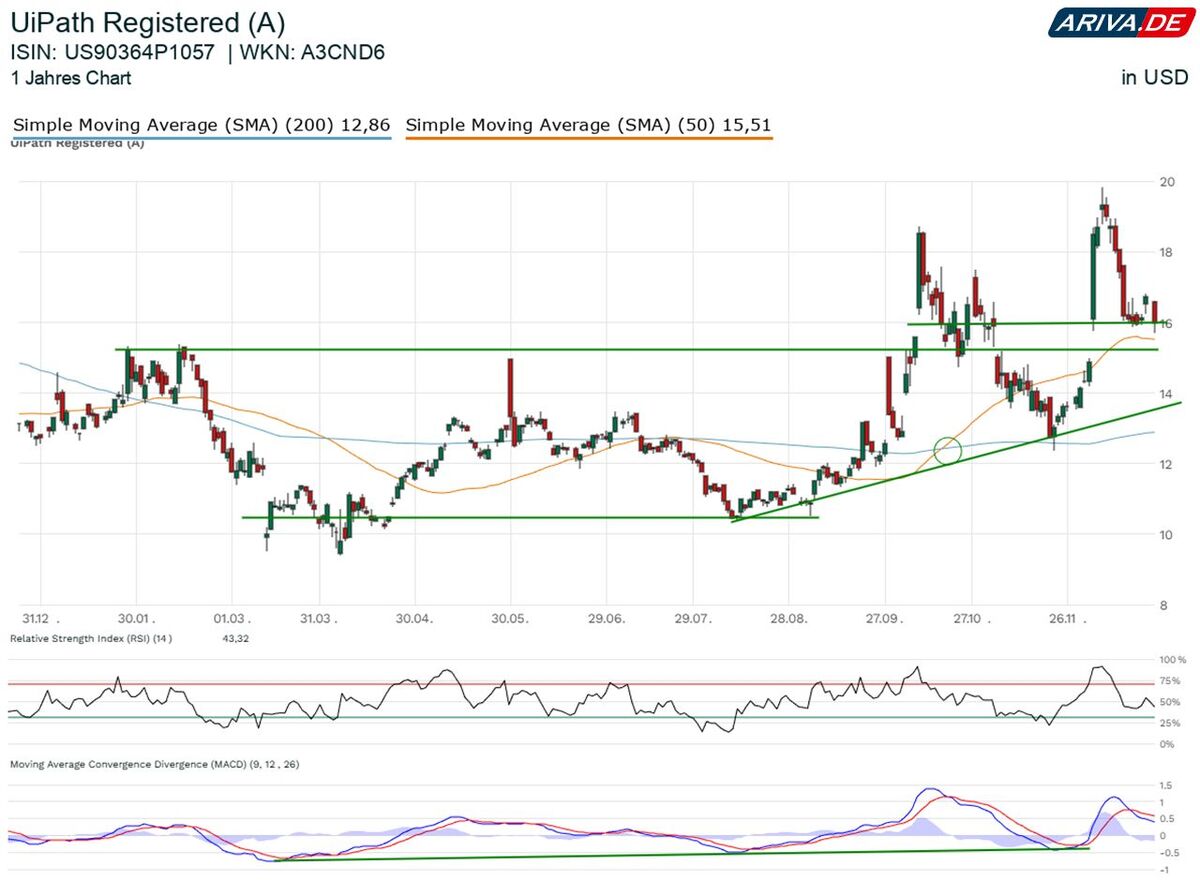The width and height of the screenshot is (1200, 881).
Task: Click the green circle marker on trendline
Action: pyautogui.click(x=948, y=450)
